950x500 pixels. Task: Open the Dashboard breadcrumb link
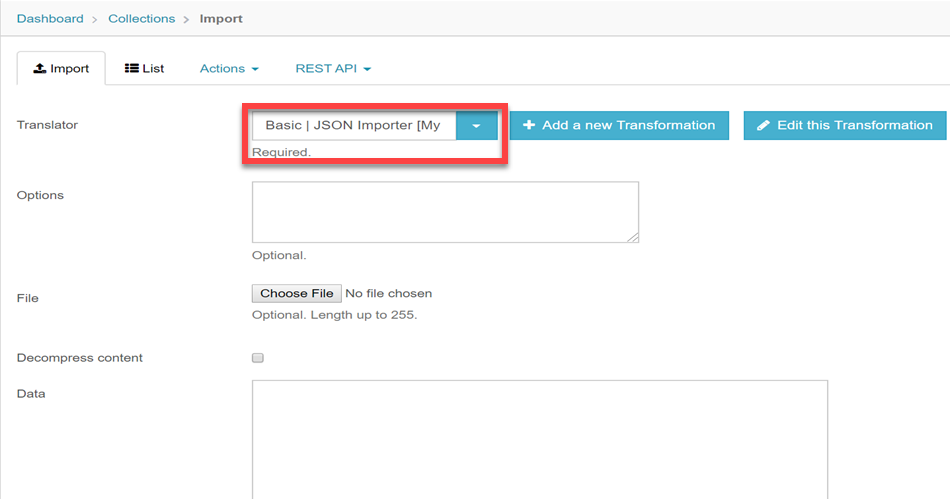(x=50, y=19)
